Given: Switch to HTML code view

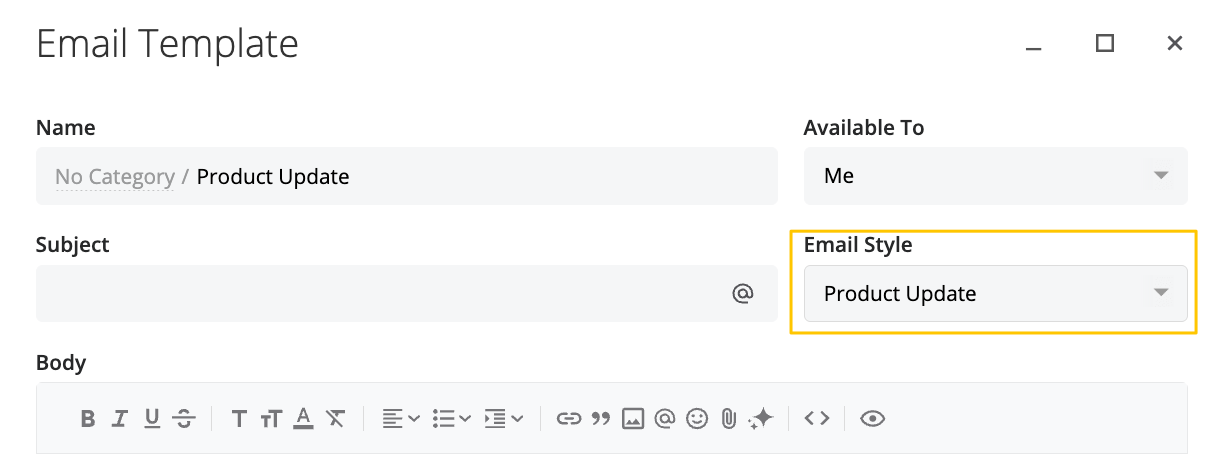Looking at the screenshot, I should click(x=817, y=419).
